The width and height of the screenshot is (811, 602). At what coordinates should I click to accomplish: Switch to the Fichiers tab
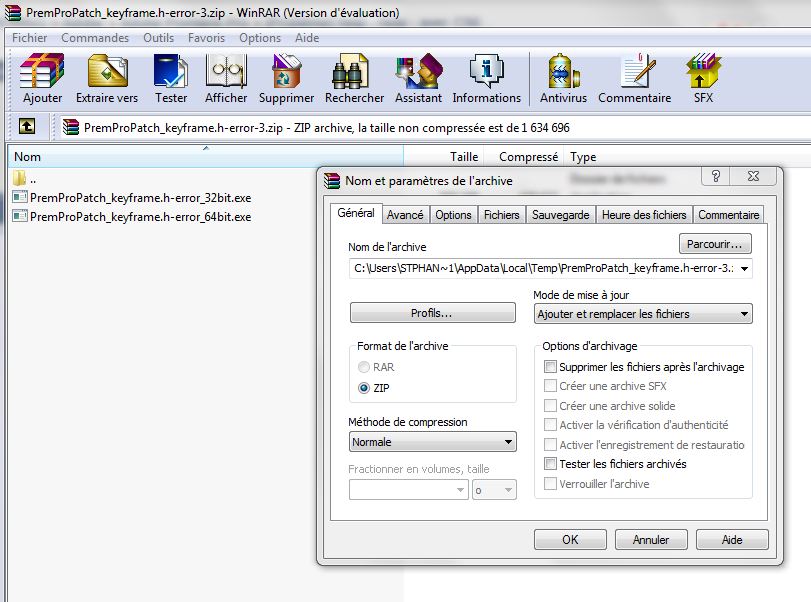pos(501,215)
